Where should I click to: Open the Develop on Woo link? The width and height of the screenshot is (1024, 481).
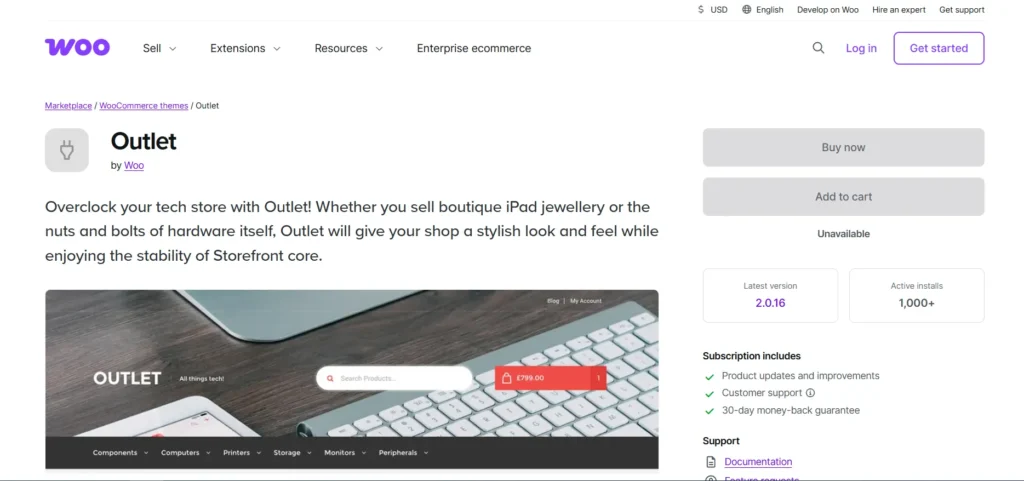827,10
